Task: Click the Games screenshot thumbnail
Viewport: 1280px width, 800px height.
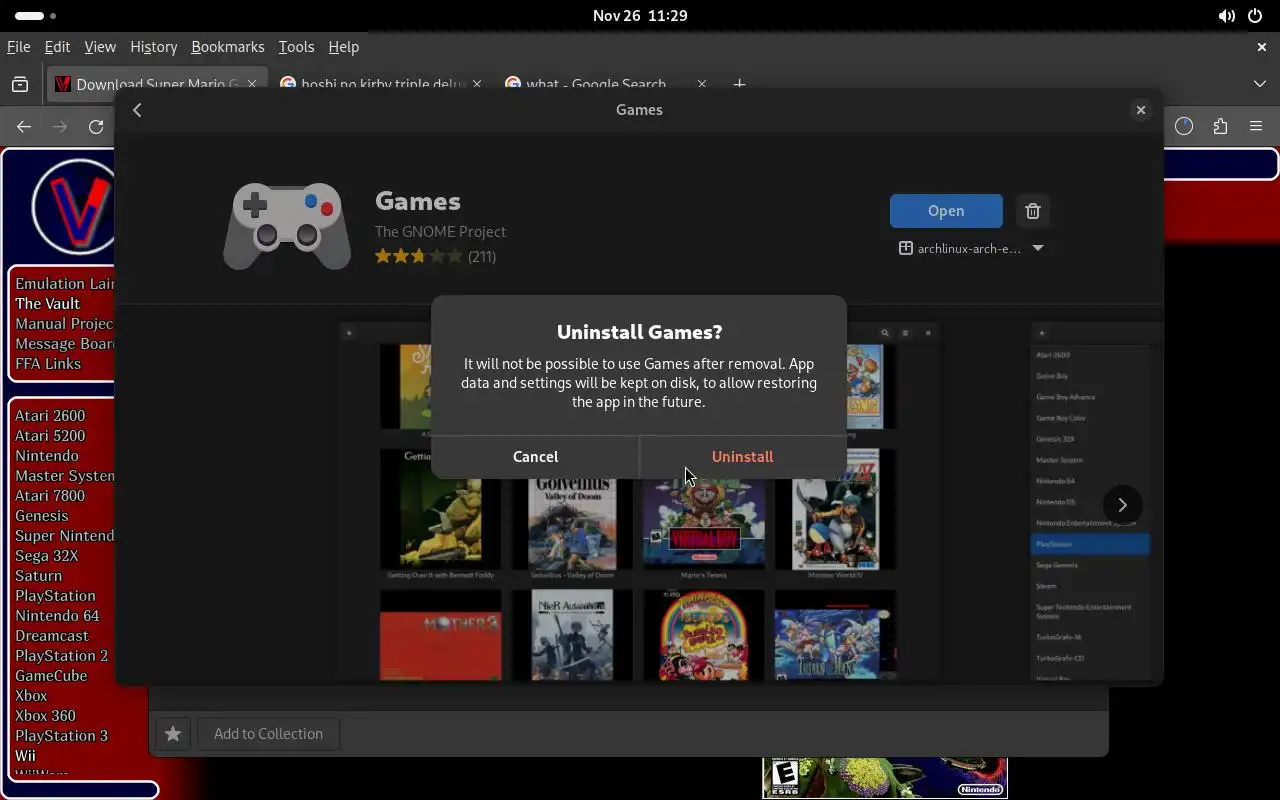Action: (x=639, y=500)
